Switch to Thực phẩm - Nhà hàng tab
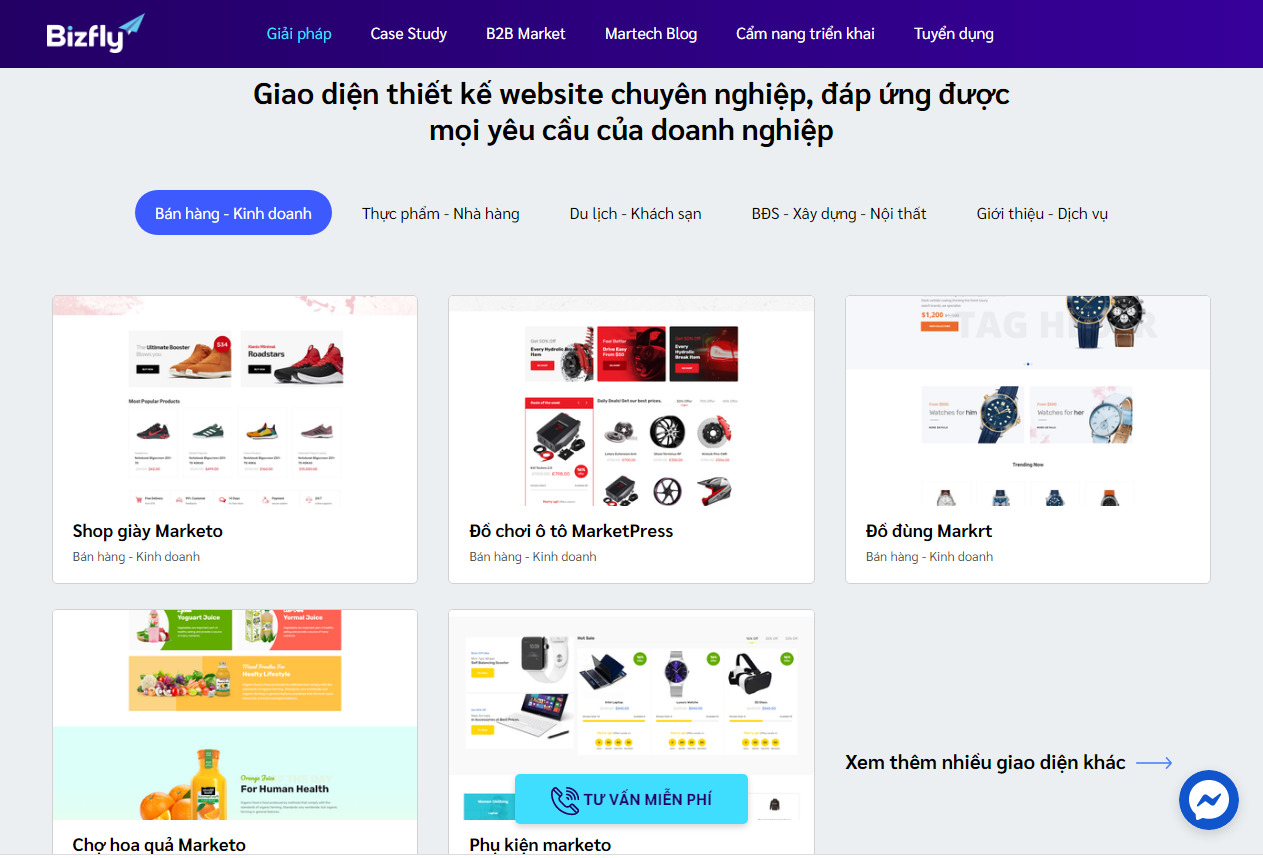The width and height of the screenshot is (1263, 858). tap(441, 213)
